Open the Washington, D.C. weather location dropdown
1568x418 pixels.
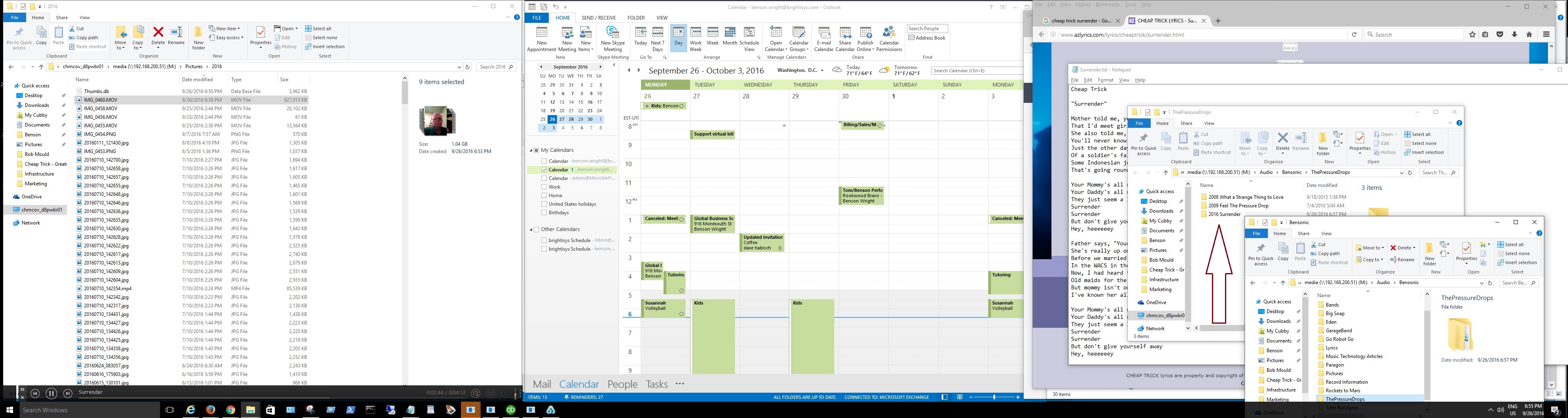coord(822,71)
